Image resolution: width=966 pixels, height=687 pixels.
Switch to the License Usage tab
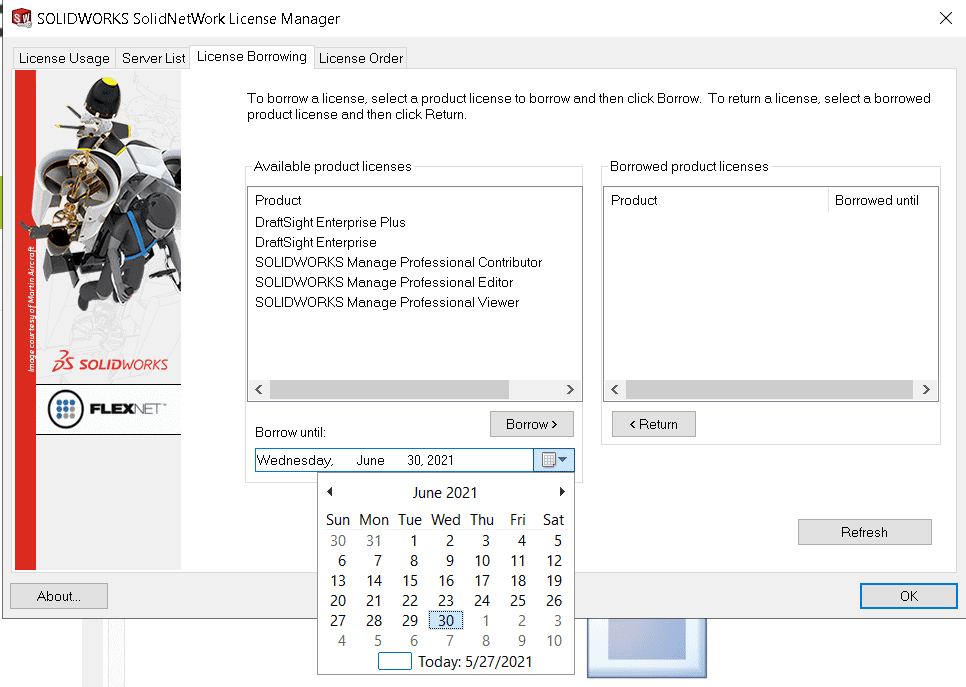point(64,58)
